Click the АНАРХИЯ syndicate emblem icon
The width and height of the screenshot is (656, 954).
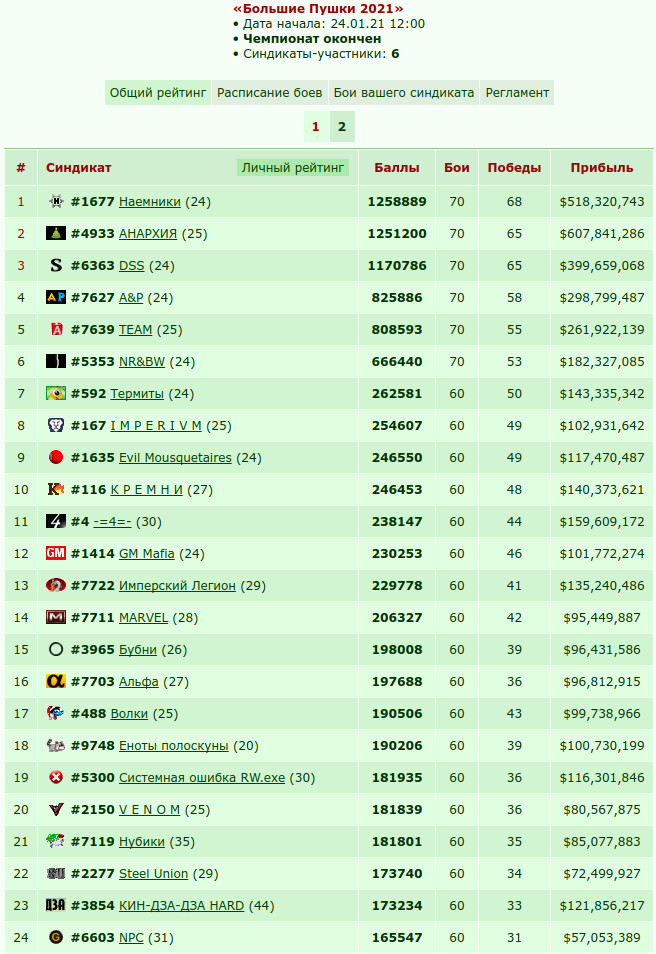click(56, 233)
